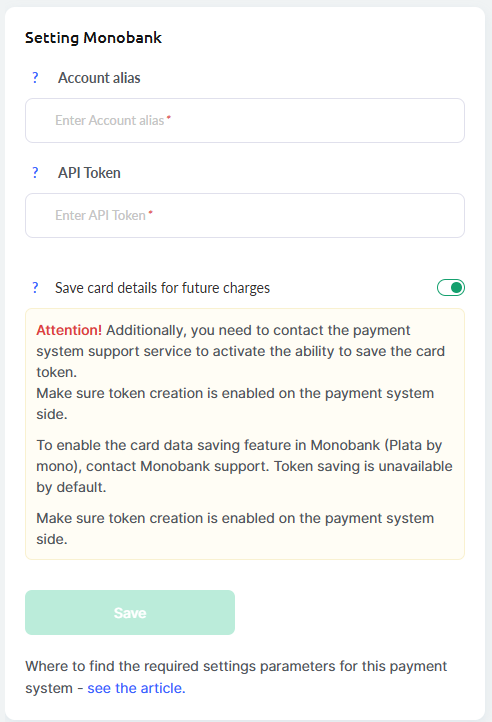This screenshot has width=492, height=722.
Task: Open the Account alias help question mark
Action: click(35, 78)
